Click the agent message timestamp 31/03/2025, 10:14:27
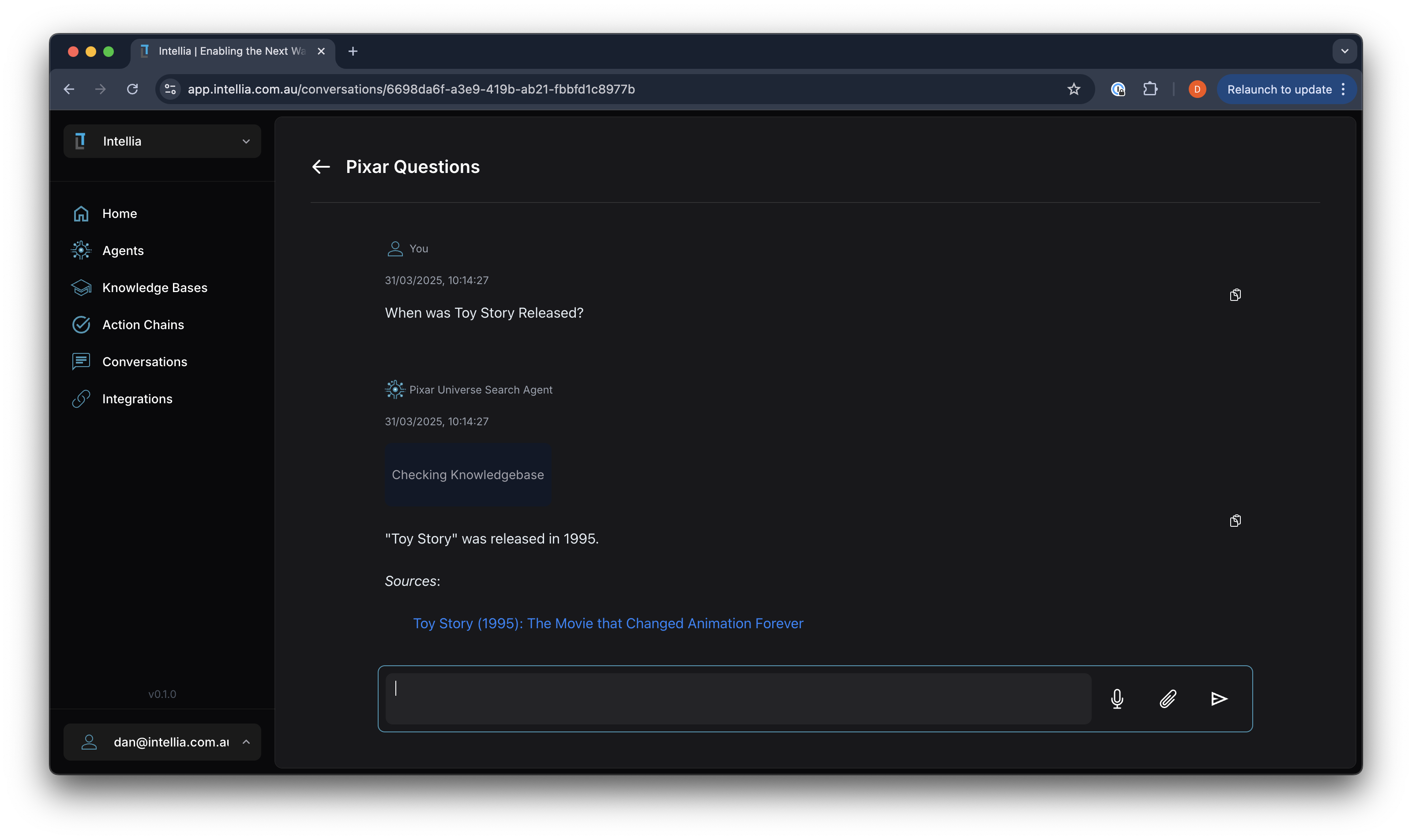 [436, 421]
